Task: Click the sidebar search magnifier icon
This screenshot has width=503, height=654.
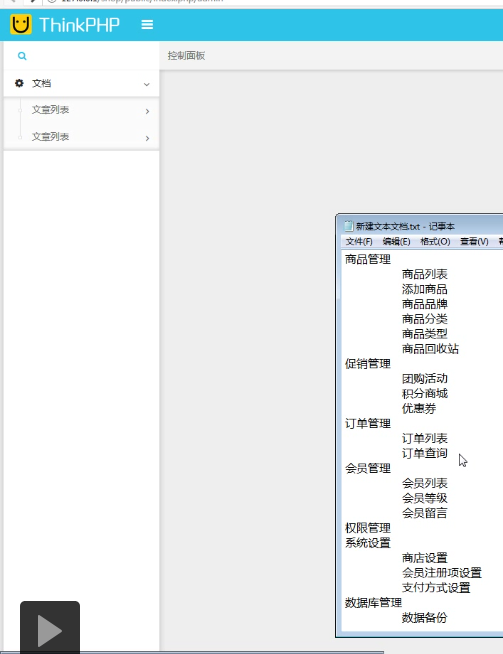Action: [22, 56]
